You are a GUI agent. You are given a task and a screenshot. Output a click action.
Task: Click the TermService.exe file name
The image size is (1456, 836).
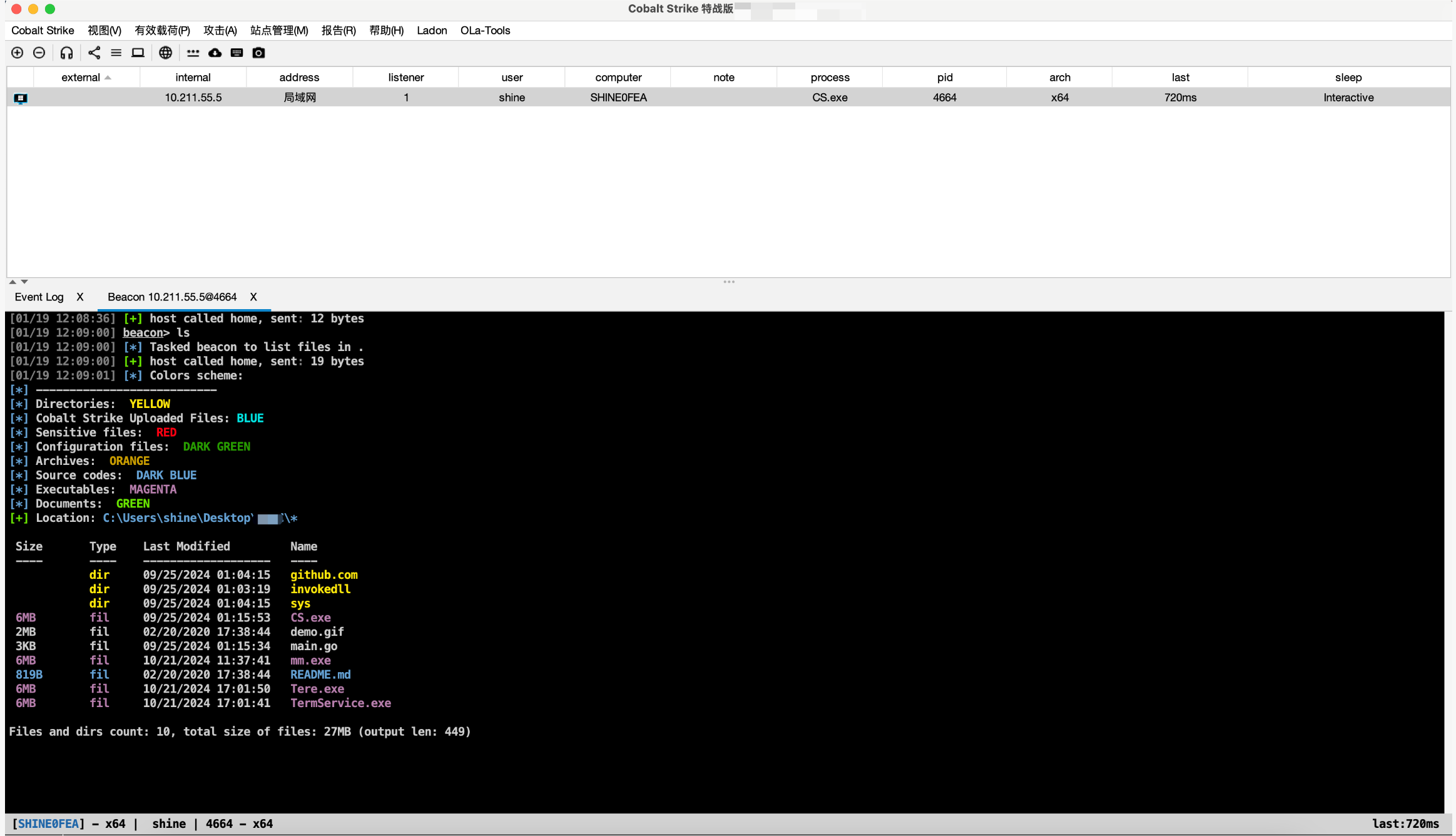click(x=340, y=703)
